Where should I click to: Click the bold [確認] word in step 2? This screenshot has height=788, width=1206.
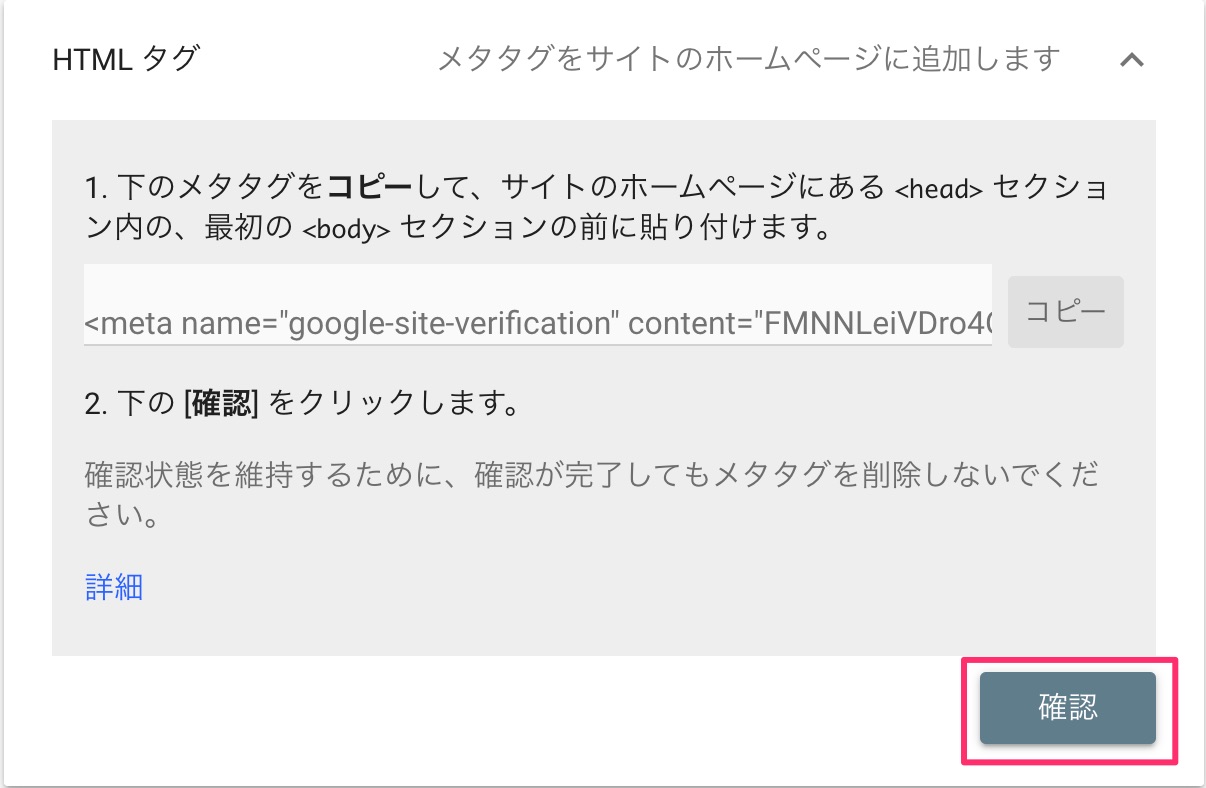click(x=222, y=403)
